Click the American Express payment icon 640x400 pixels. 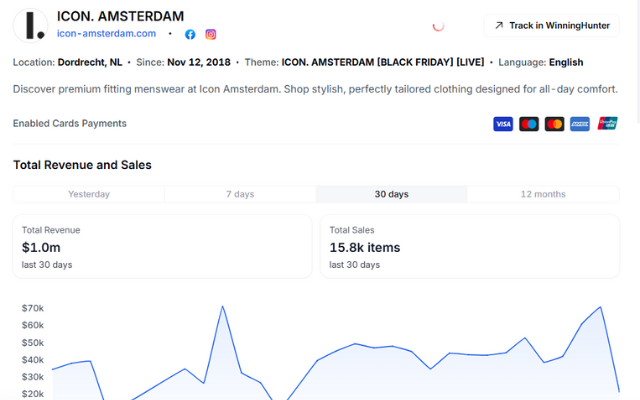[x=580, y=124]
